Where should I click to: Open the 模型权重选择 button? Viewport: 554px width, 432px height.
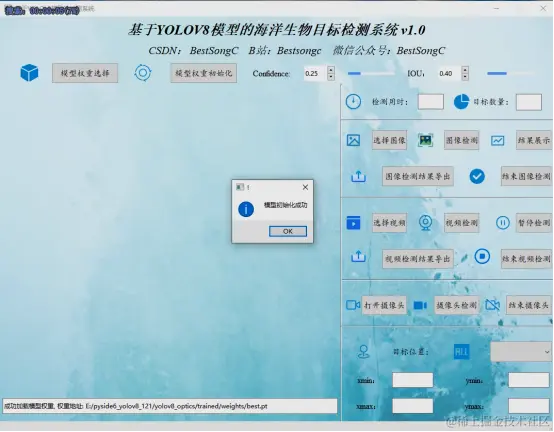point(85,73)
